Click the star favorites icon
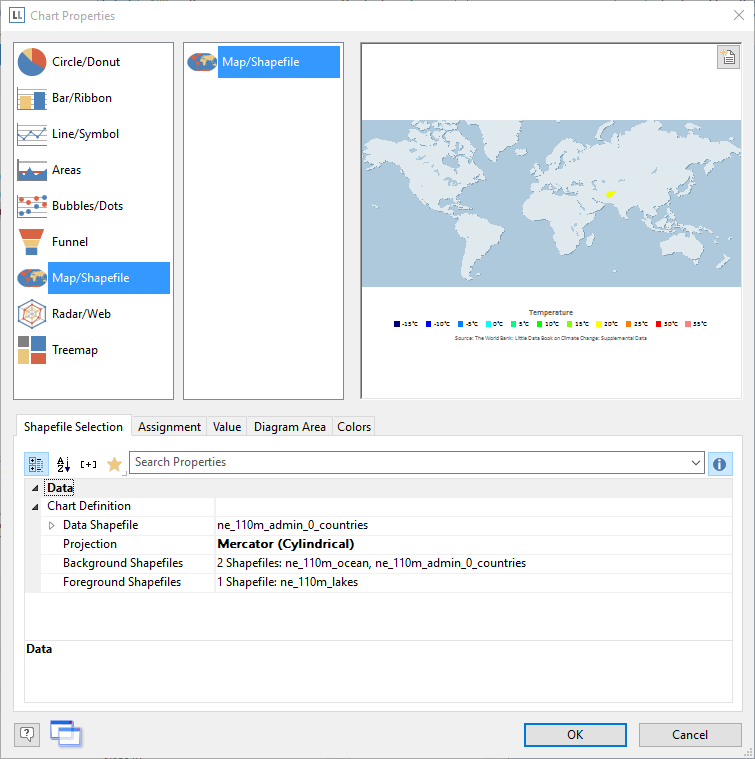Screen dimensions: 755x759 point(114,464)
